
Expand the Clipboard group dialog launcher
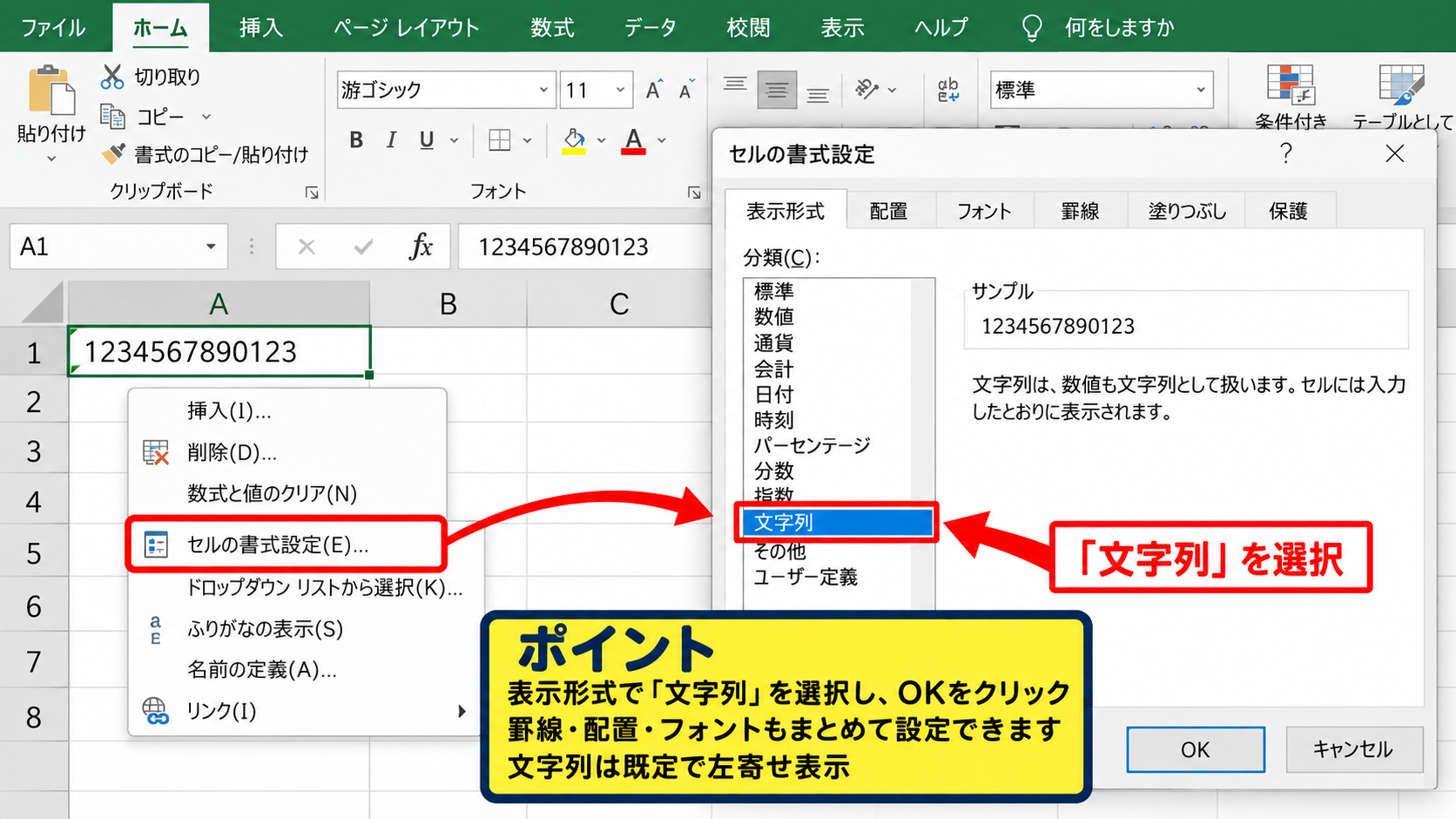pos(312,193)
